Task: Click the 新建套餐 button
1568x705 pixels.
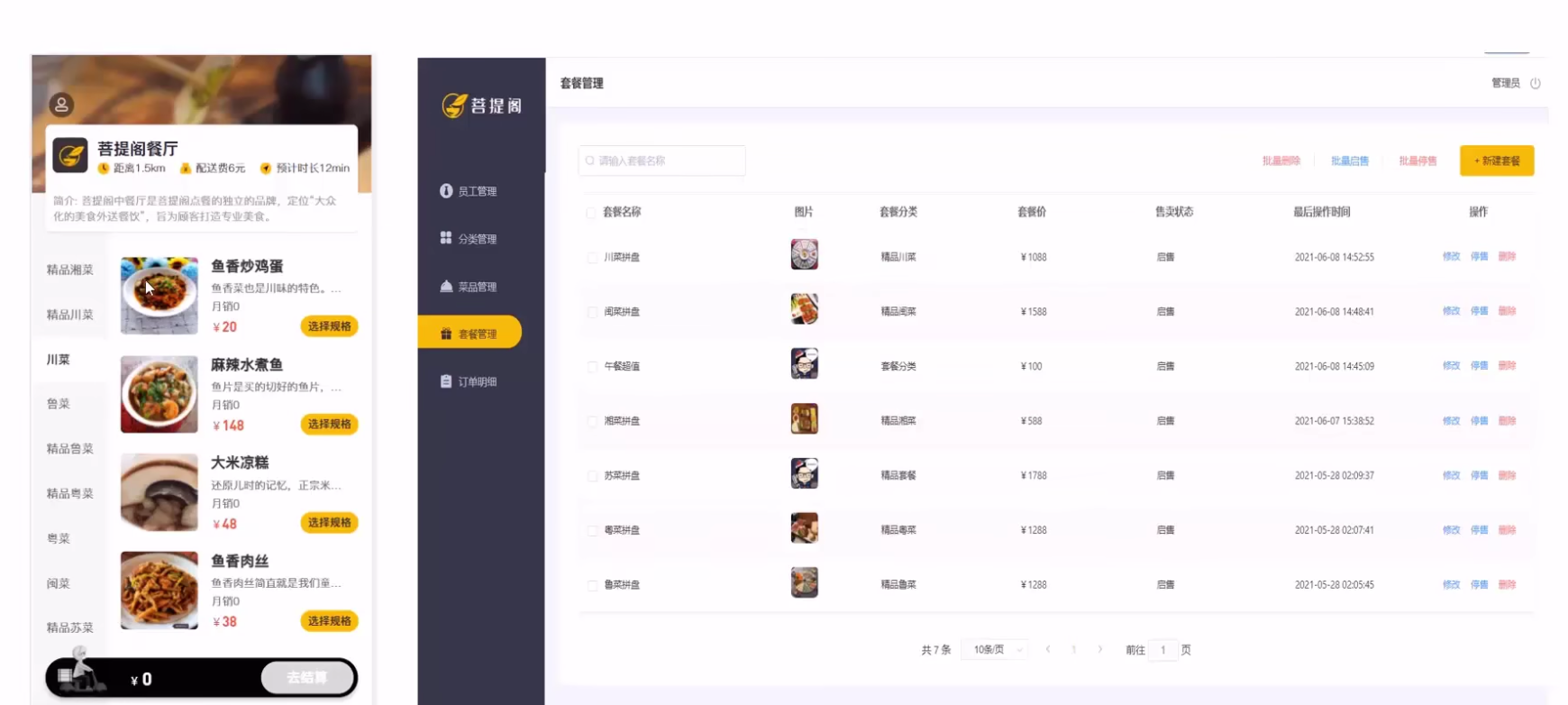Action: click(1497, 160)
